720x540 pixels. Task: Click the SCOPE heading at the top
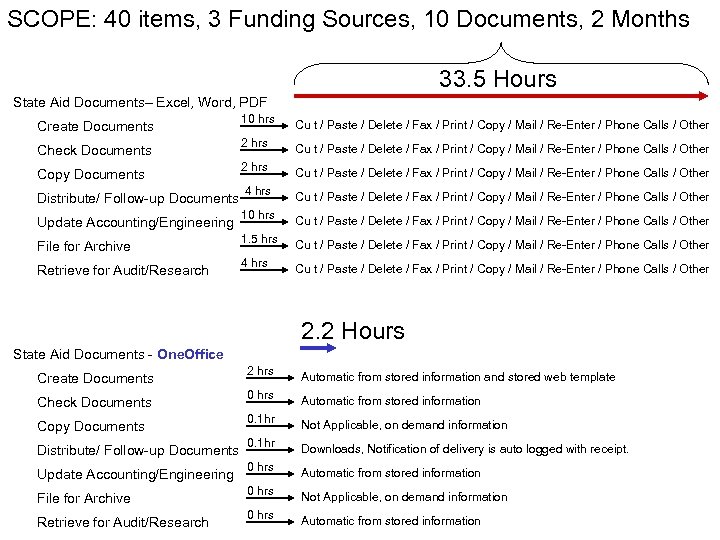click(x=348, y=20)
